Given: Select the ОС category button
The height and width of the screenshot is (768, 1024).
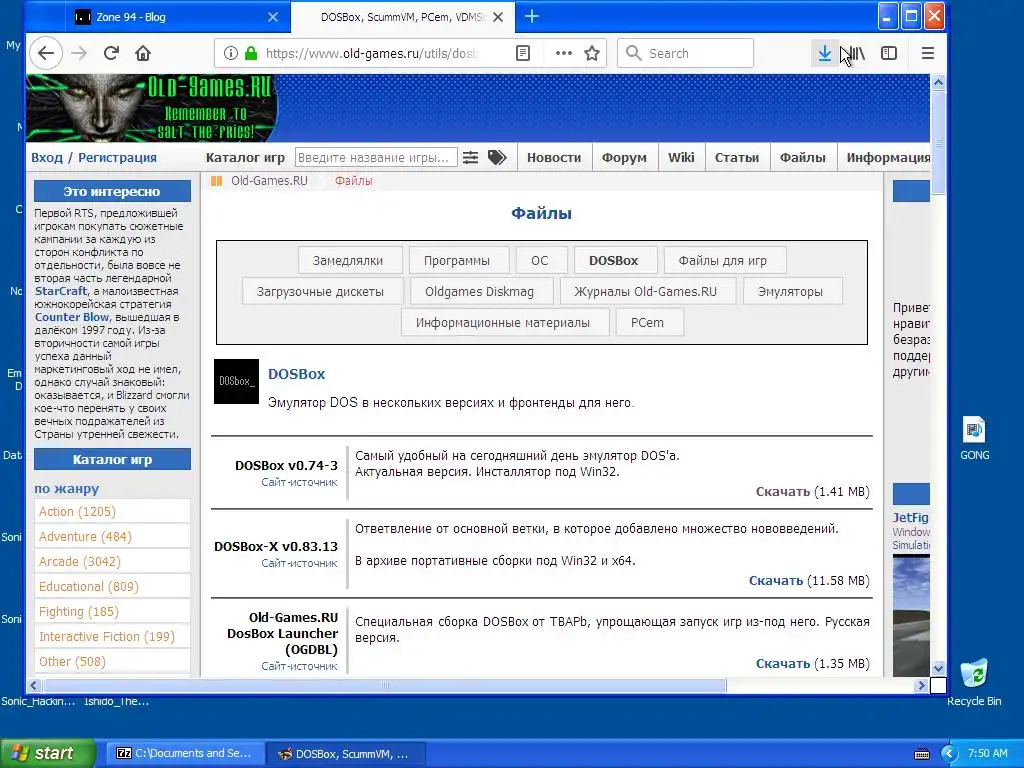Looking at the screenshot, I should point(539,261).
